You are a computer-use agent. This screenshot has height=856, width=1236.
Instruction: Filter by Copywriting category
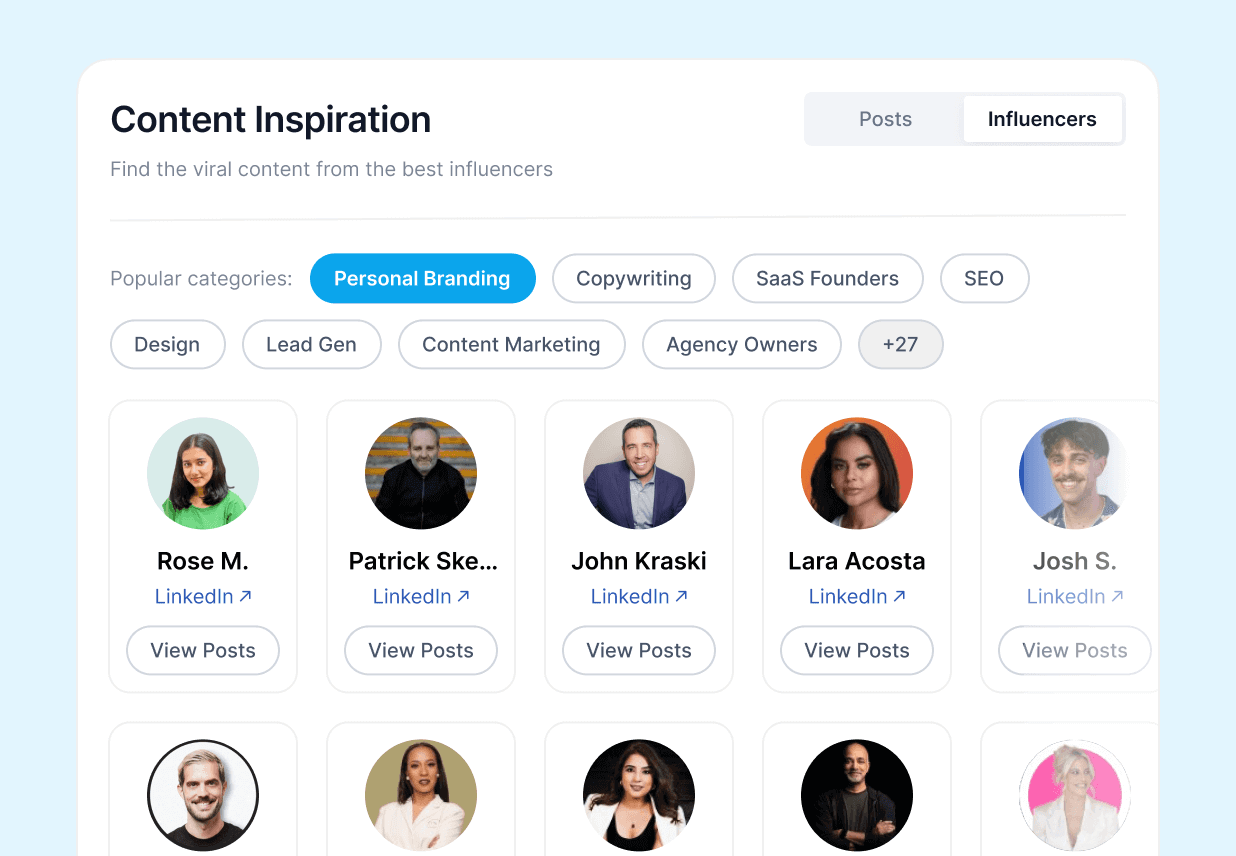point(634,279)
